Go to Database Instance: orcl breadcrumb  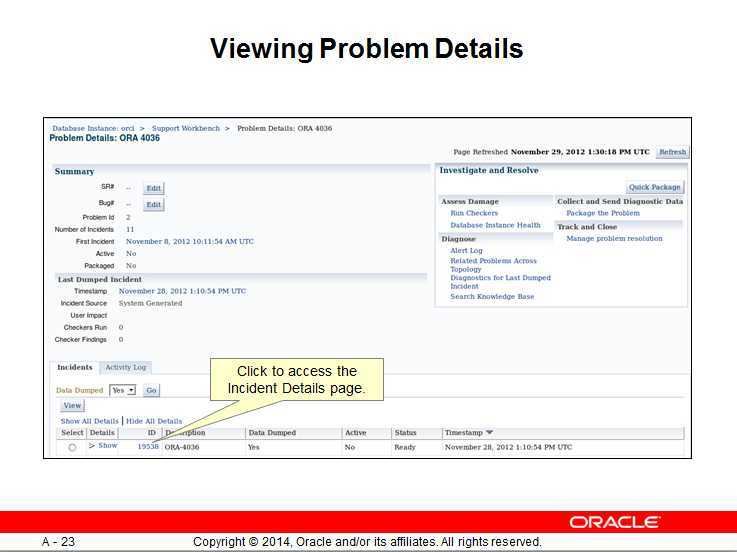pyautogui.click(x=93, y=128)
